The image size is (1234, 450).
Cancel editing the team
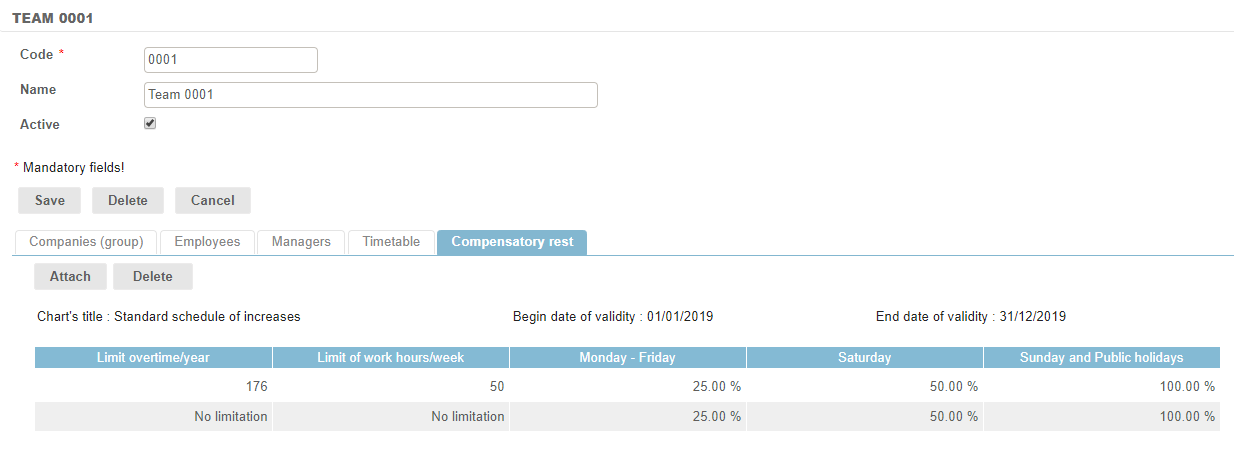tap(212, 200)
